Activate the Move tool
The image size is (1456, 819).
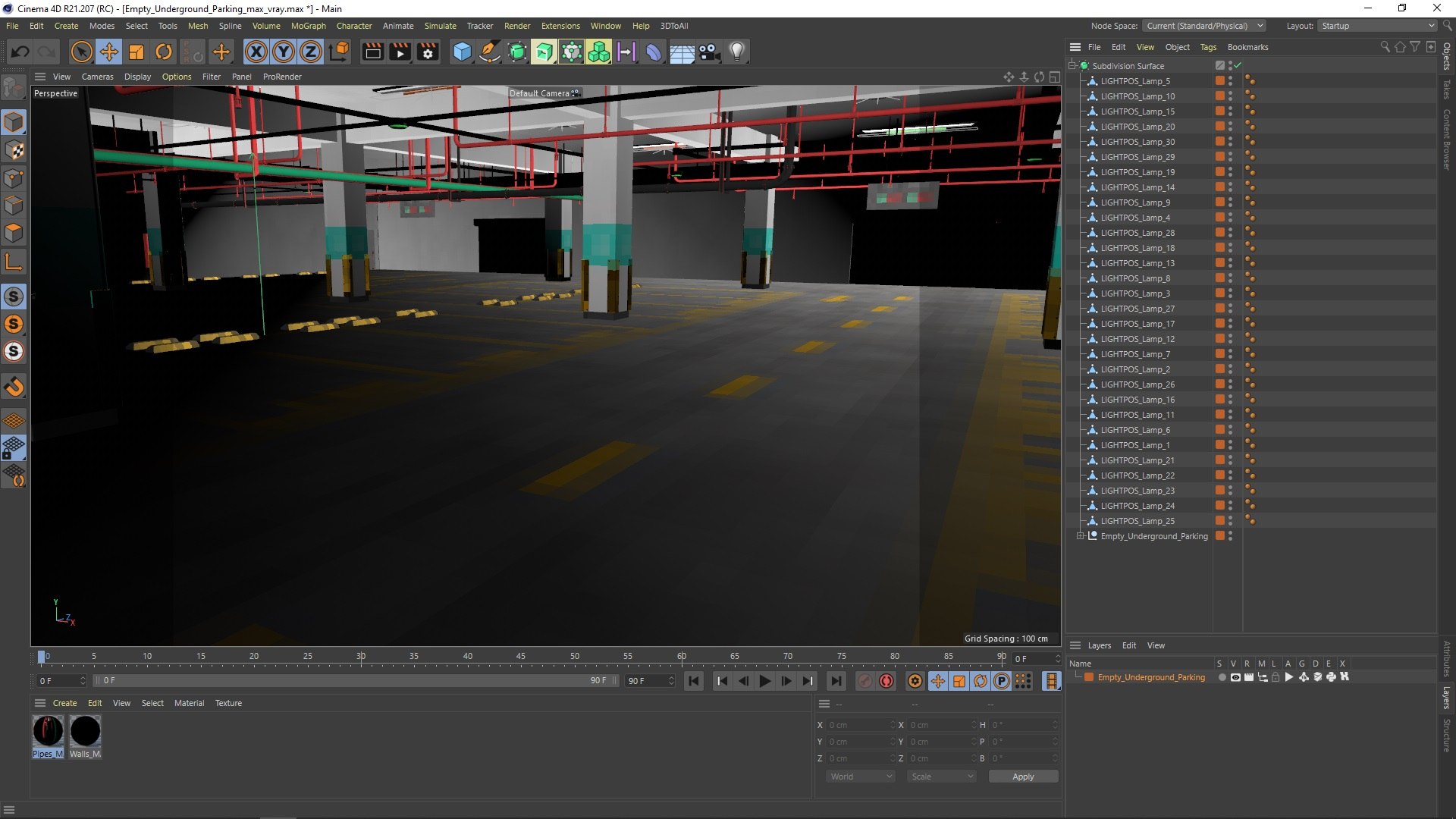[109, 52]
